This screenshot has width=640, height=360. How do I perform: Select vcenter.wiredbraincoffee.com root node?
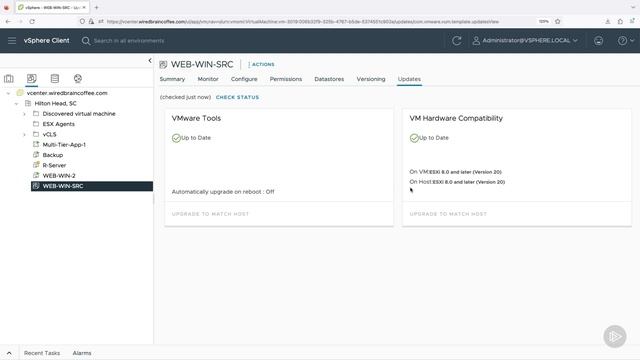[x=67, y=93]
